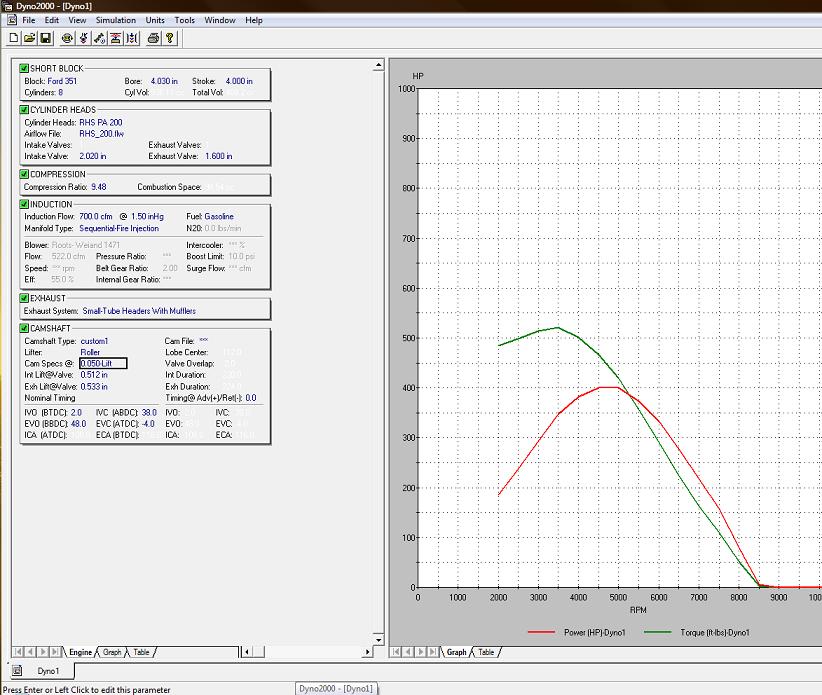Image resolution: width=822 pixels, height=695 pixels.
Task: Toggle the CYLINDER HEADS checkbox
Action: point(24,110)
